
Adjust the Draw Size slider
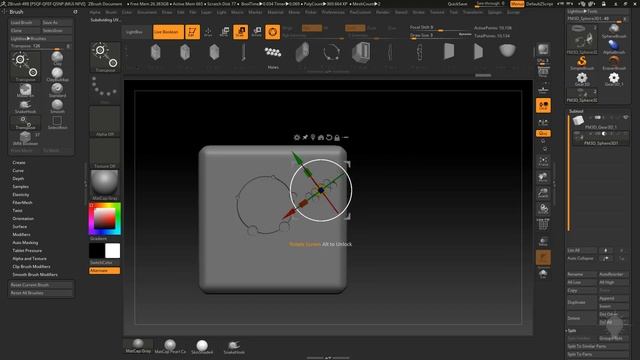click(x=439, y=36)
